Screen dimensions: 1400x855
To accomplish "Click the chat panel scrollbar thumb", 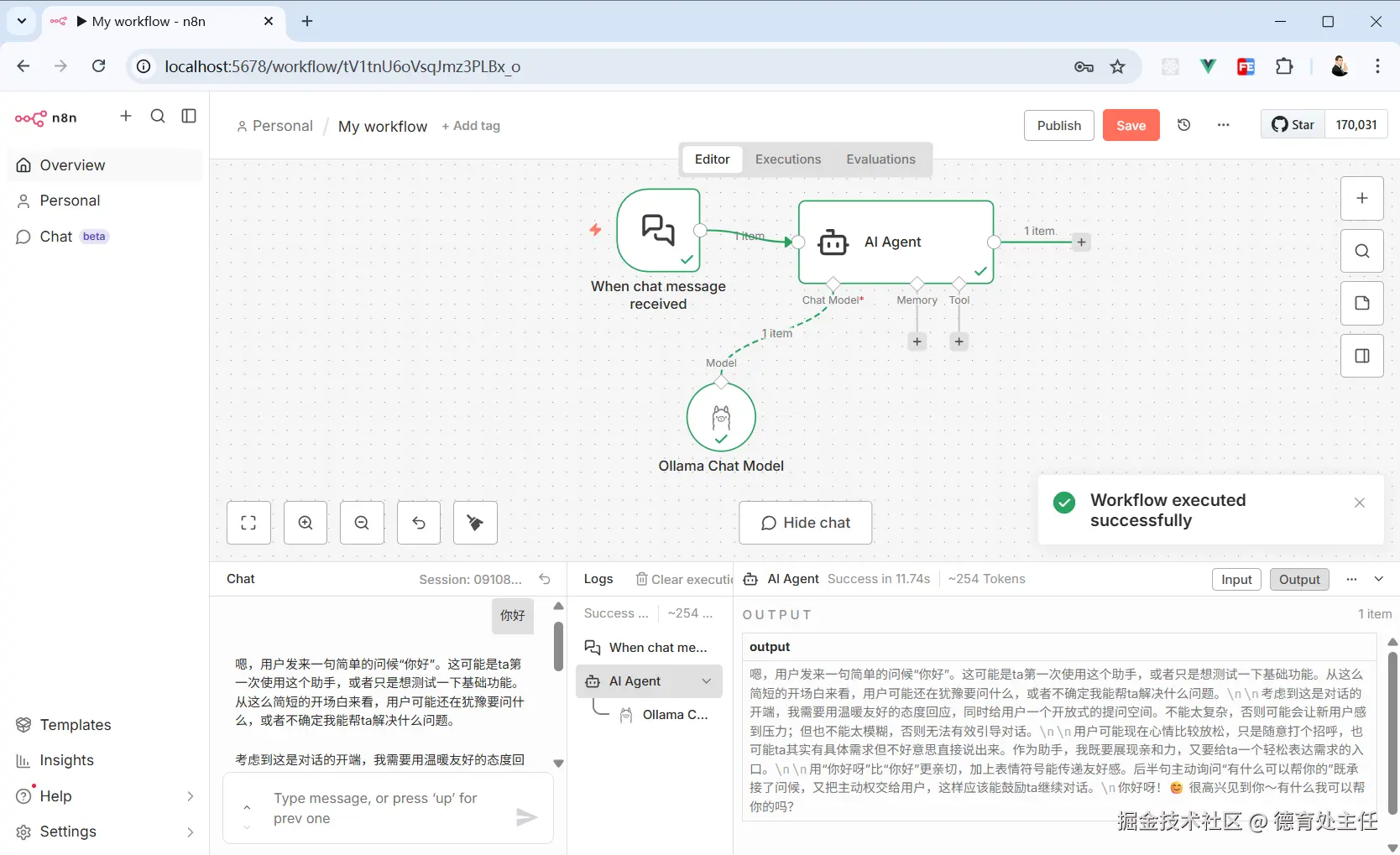I will [558, 646].
